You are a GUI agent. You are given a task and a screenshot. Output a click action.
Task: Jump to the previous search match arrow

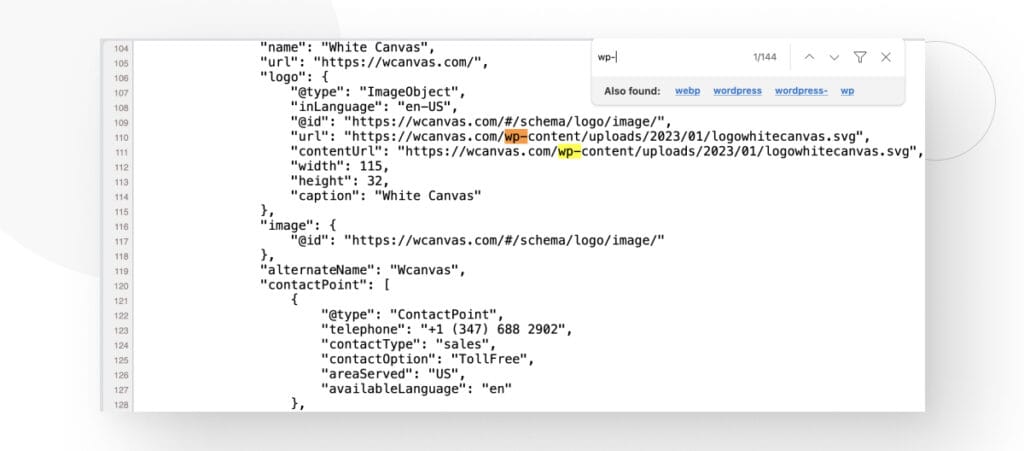tap(809, 58)
